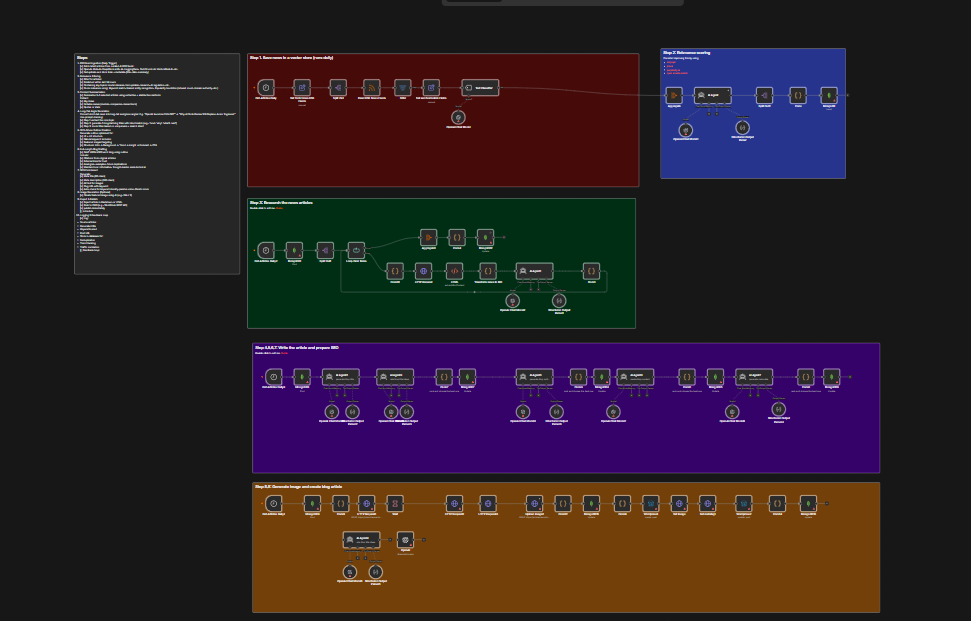Screen dimensions: 971x621
Task: Select the gray Steps sticky note
Action: point(157,163)
